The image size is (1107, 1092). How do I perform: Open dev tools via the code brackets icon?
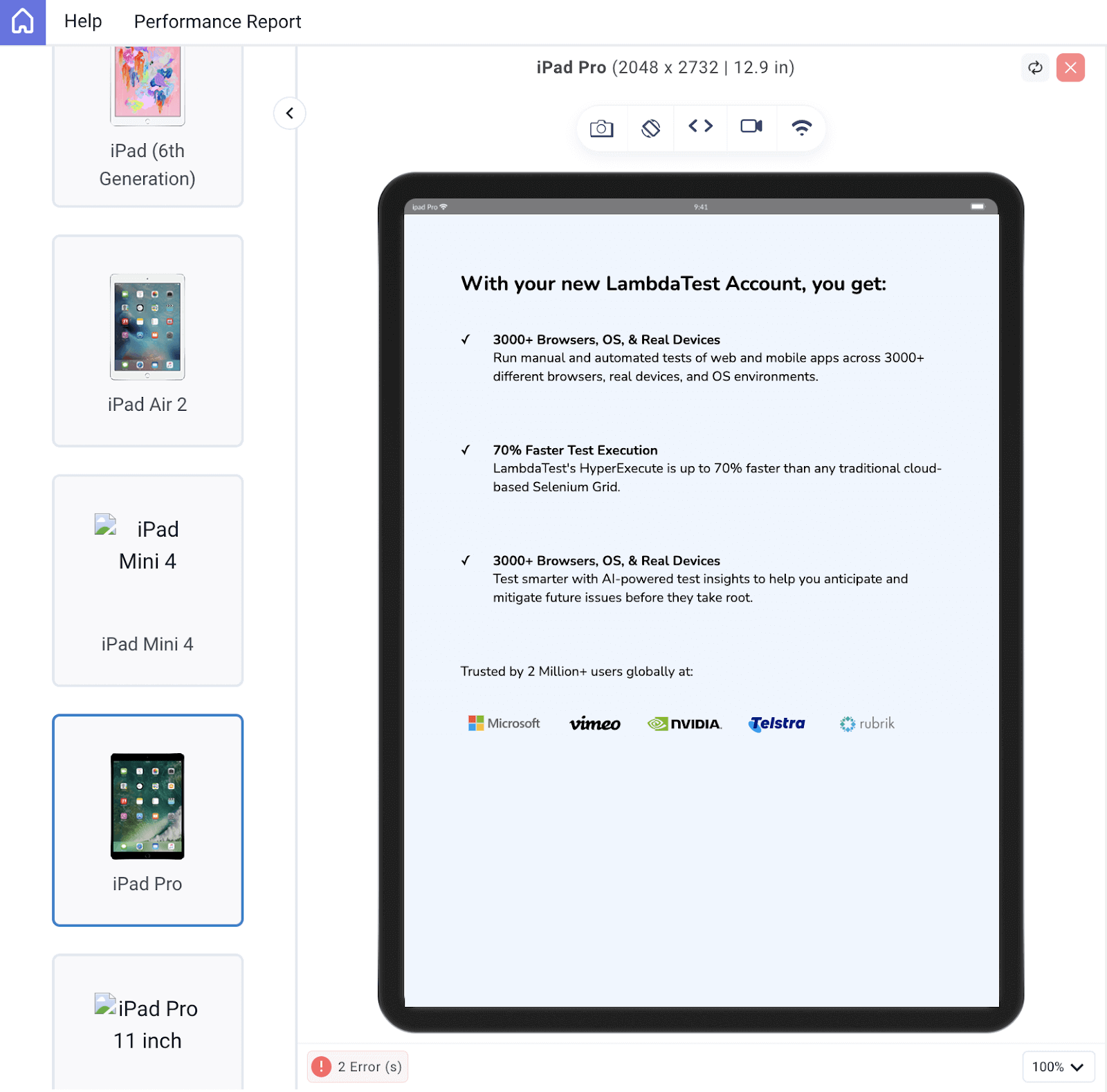click(x=700, y=126)
